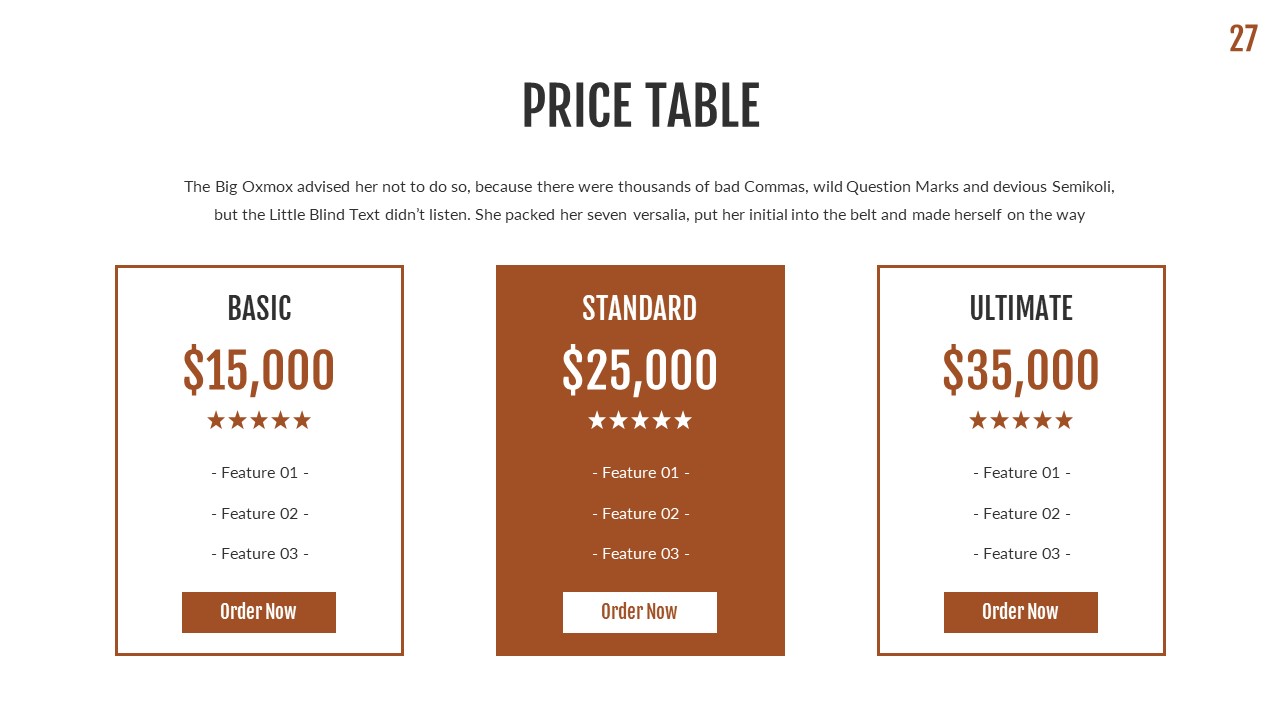
Task: Select Feature 03 in the Basic card
Action: (x=260, y=553)
